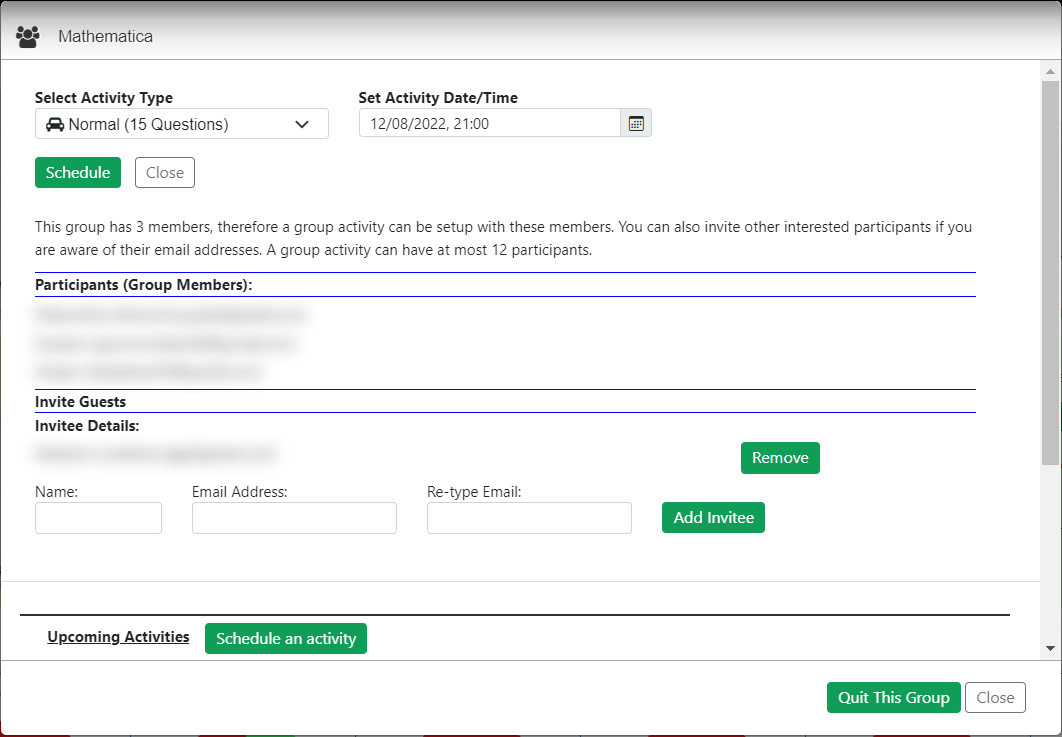Click Close next to the Schedule button
Screen dimensions: 1062x737
pyautogui.click(x=165, y=173)
